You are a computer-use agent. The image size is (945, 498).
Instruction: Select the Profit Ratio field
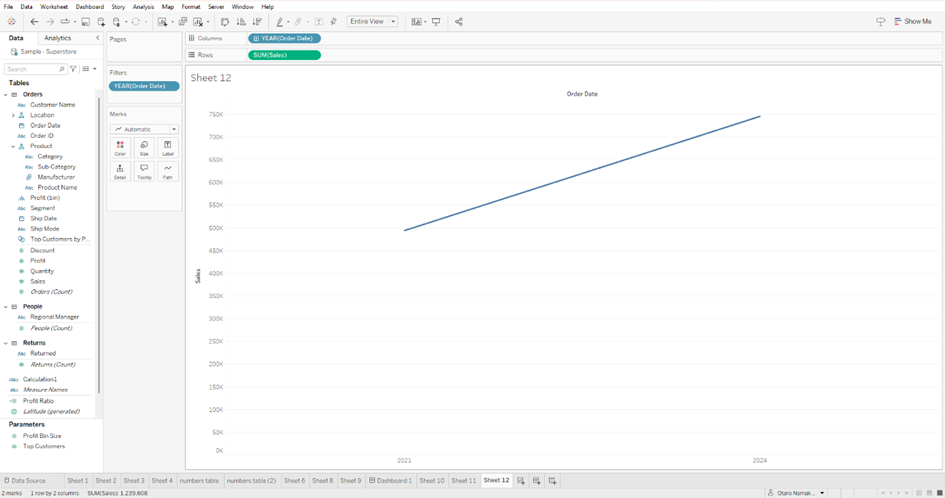point(38,401)
